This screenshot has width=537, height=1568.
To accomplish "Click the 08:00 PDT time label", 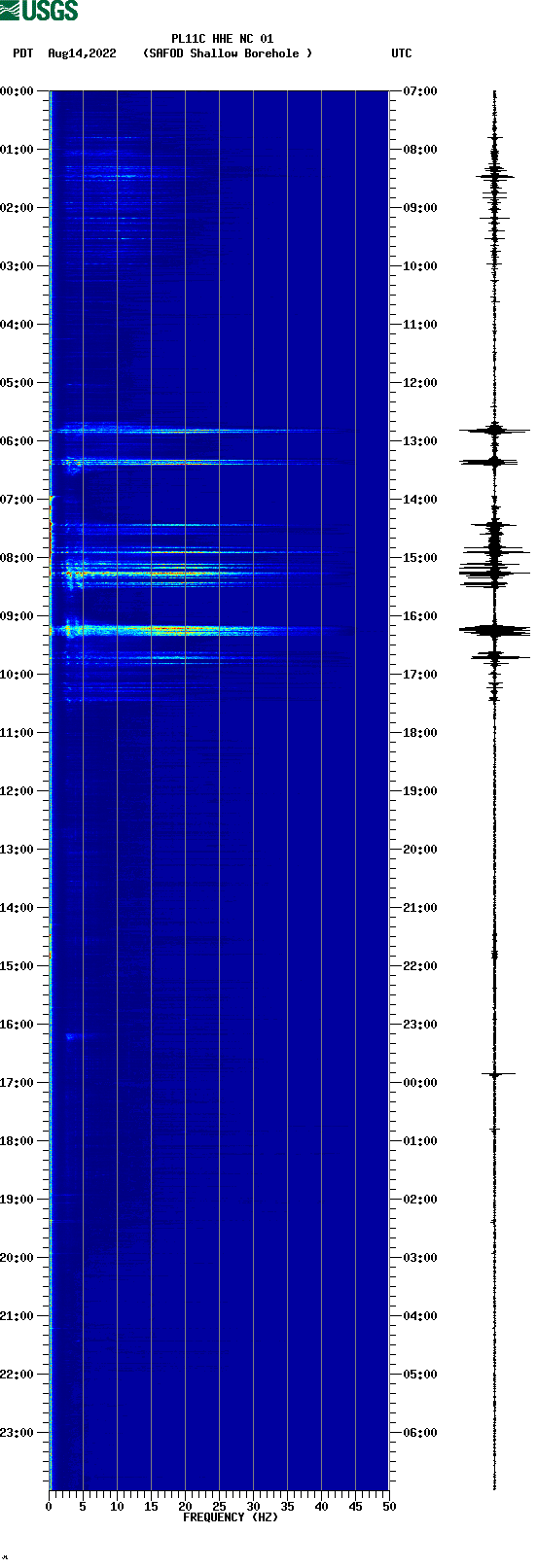I will pos(18,558).
